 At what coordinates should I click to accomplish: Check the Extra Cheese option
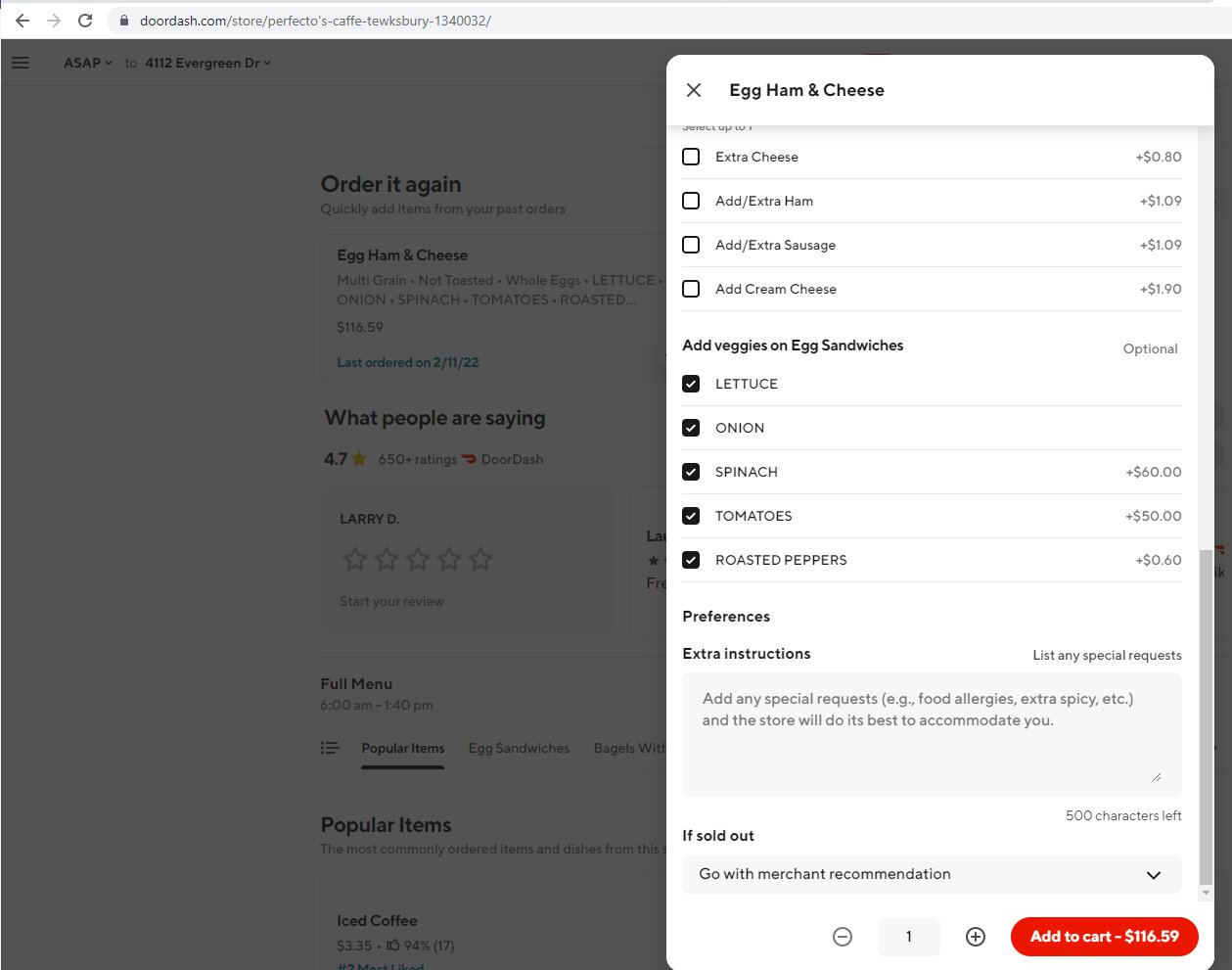(691, 157)
